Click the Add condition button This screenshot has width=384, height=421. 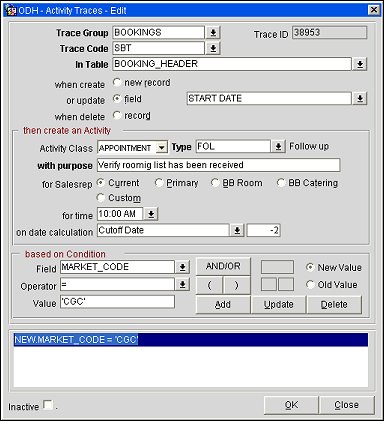(223, 305)
